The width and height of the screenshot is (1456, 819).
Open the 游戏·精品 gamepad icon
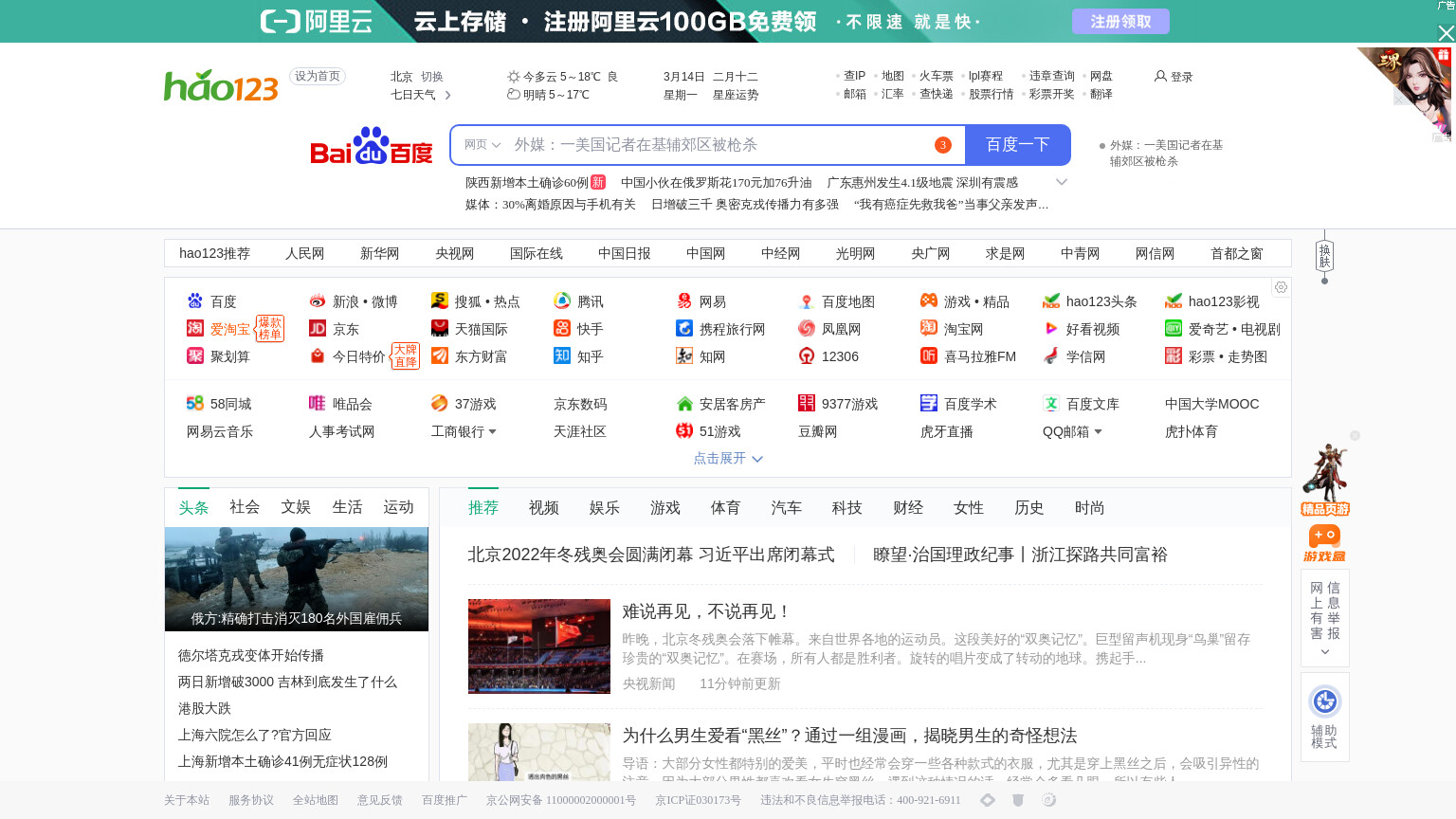(929, 300)
